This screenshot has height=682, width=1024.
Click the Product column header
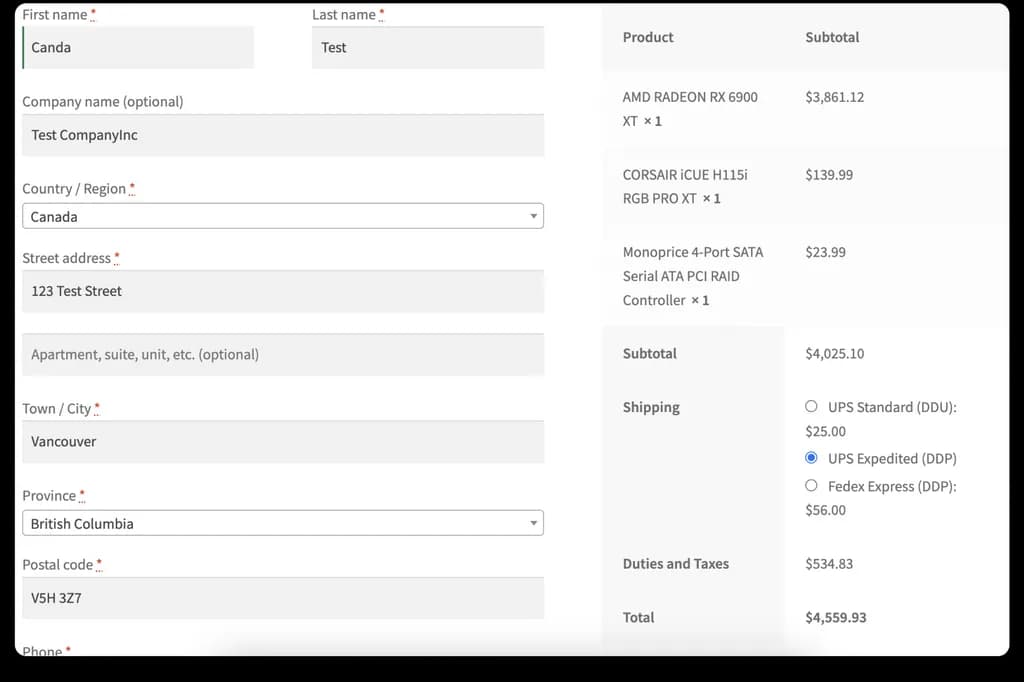click(648, 37)
